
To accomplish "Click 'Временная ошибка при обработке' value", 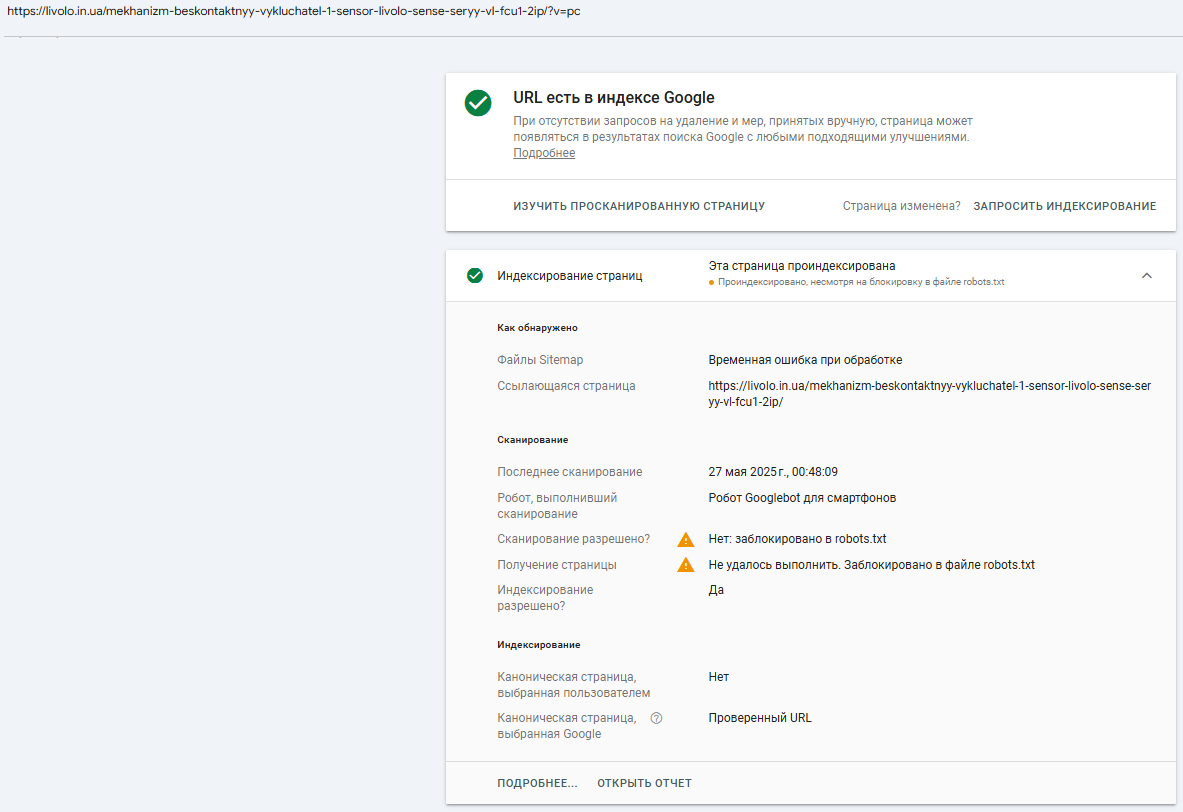I will pyautogui.click(x=805, y=360).
